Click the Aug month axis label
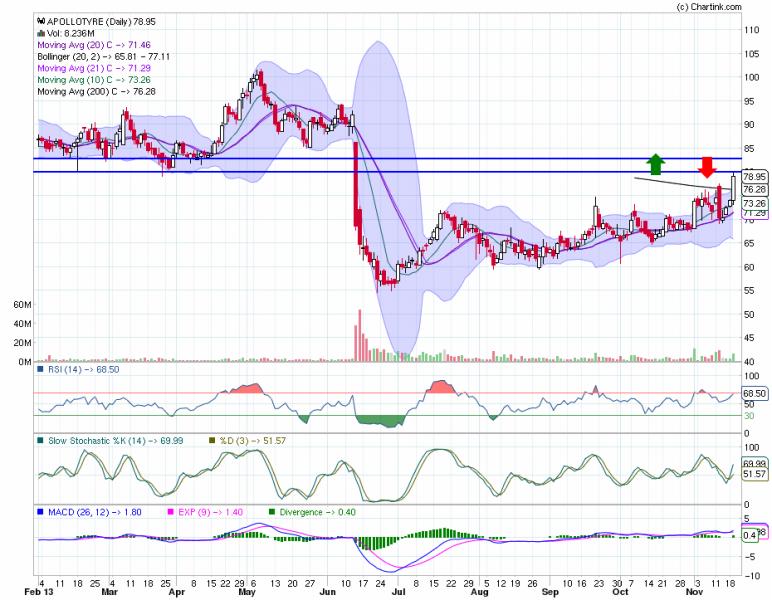This screenshot has height=600, width=772. (479, 592)
